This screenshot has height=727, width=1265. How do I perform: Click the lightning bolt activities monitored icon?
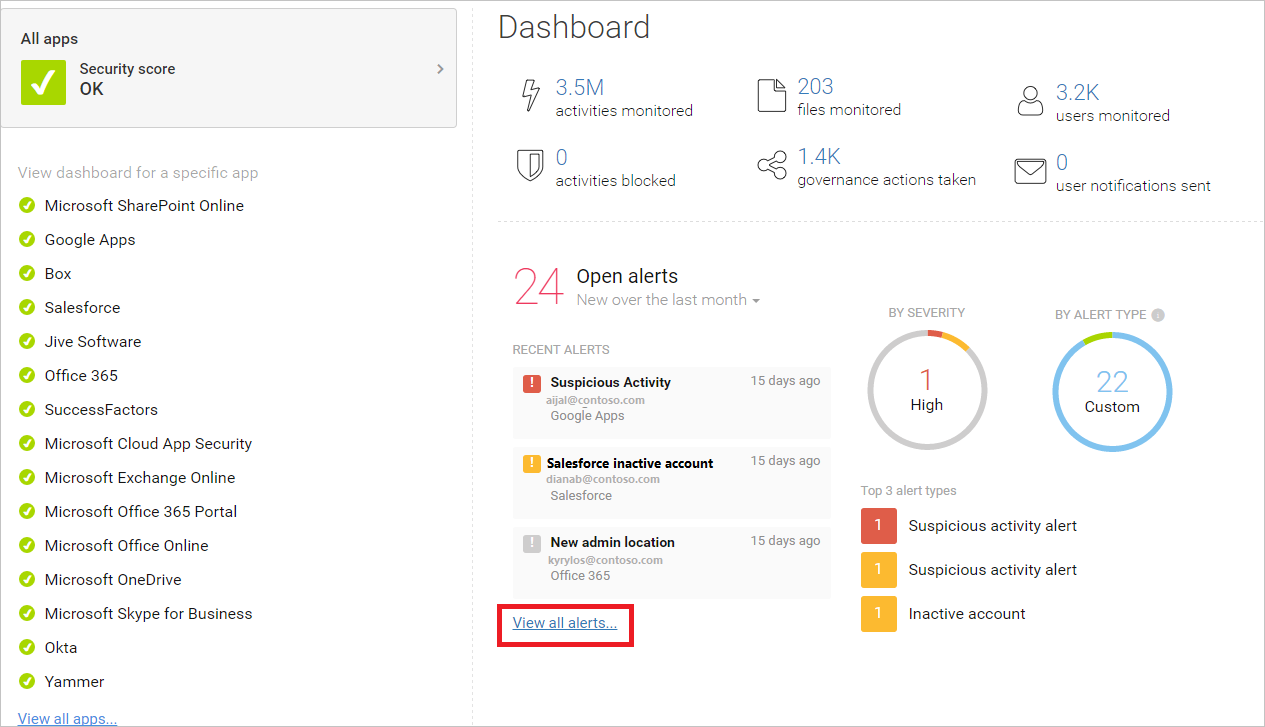pos(531,95)
